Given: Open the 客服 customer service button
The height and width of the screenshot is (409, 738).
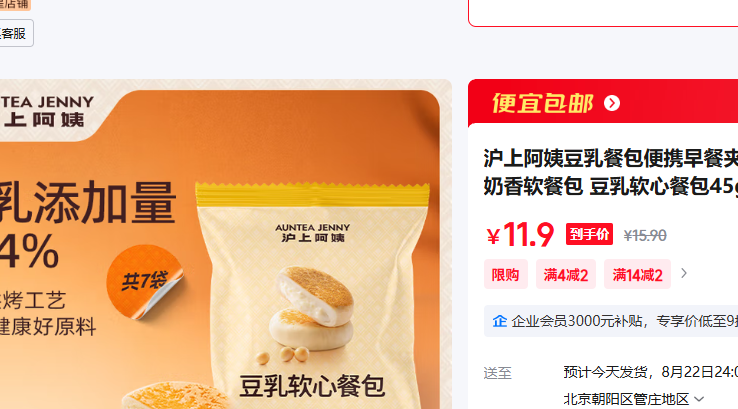Looking at the screenshot, I should click(x=15, y=33).
